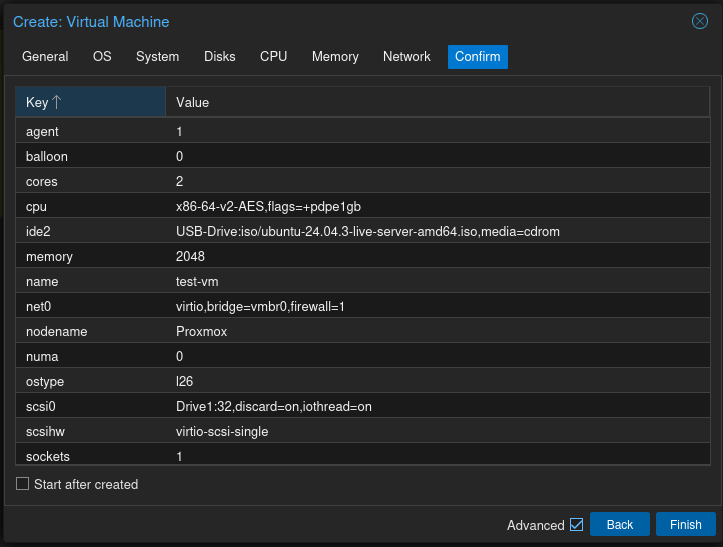Click the cpu key cell

[x=90, y=207]
